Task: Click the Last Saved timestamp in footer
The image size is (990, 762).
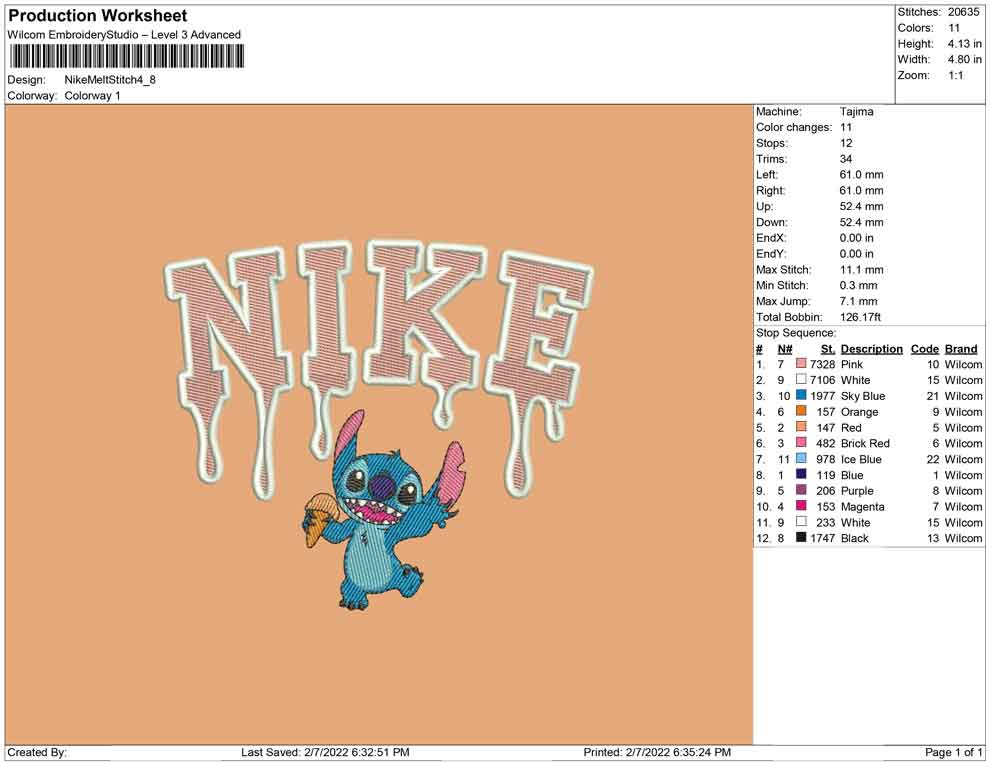Action: 325,752
